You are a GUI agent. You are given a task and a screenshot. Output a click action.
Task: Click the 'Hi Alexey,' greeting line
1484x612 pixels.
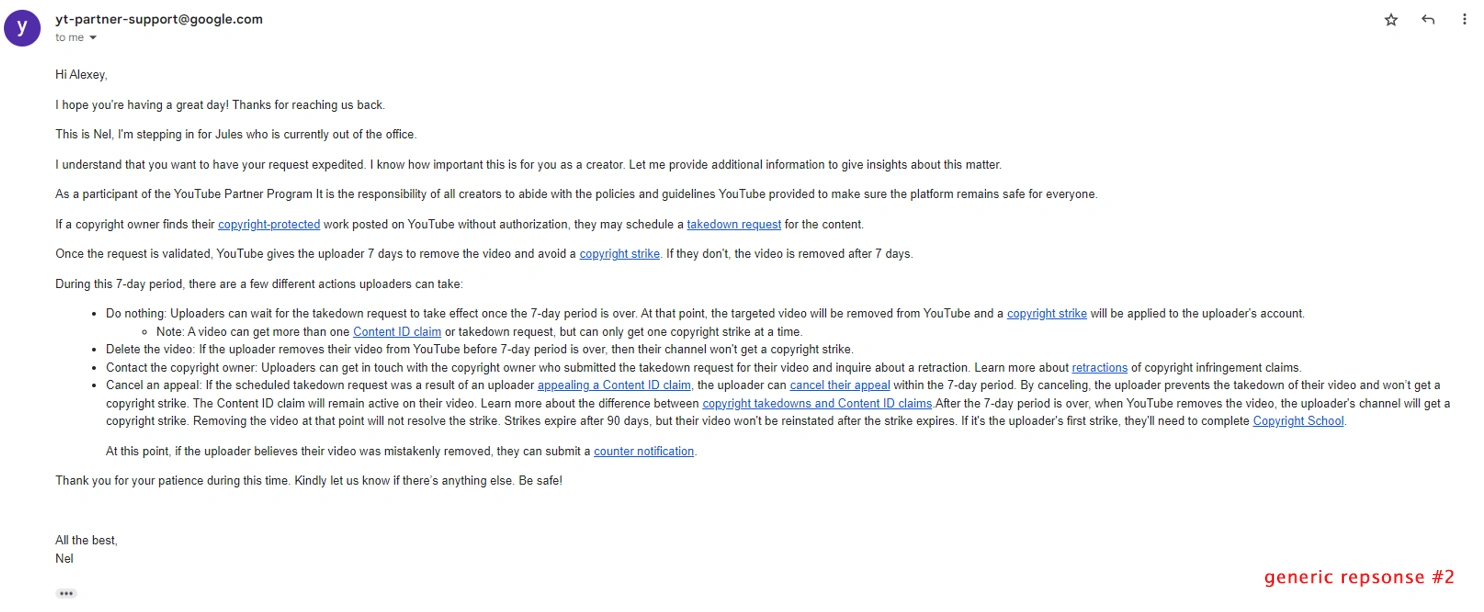point(81,75)
